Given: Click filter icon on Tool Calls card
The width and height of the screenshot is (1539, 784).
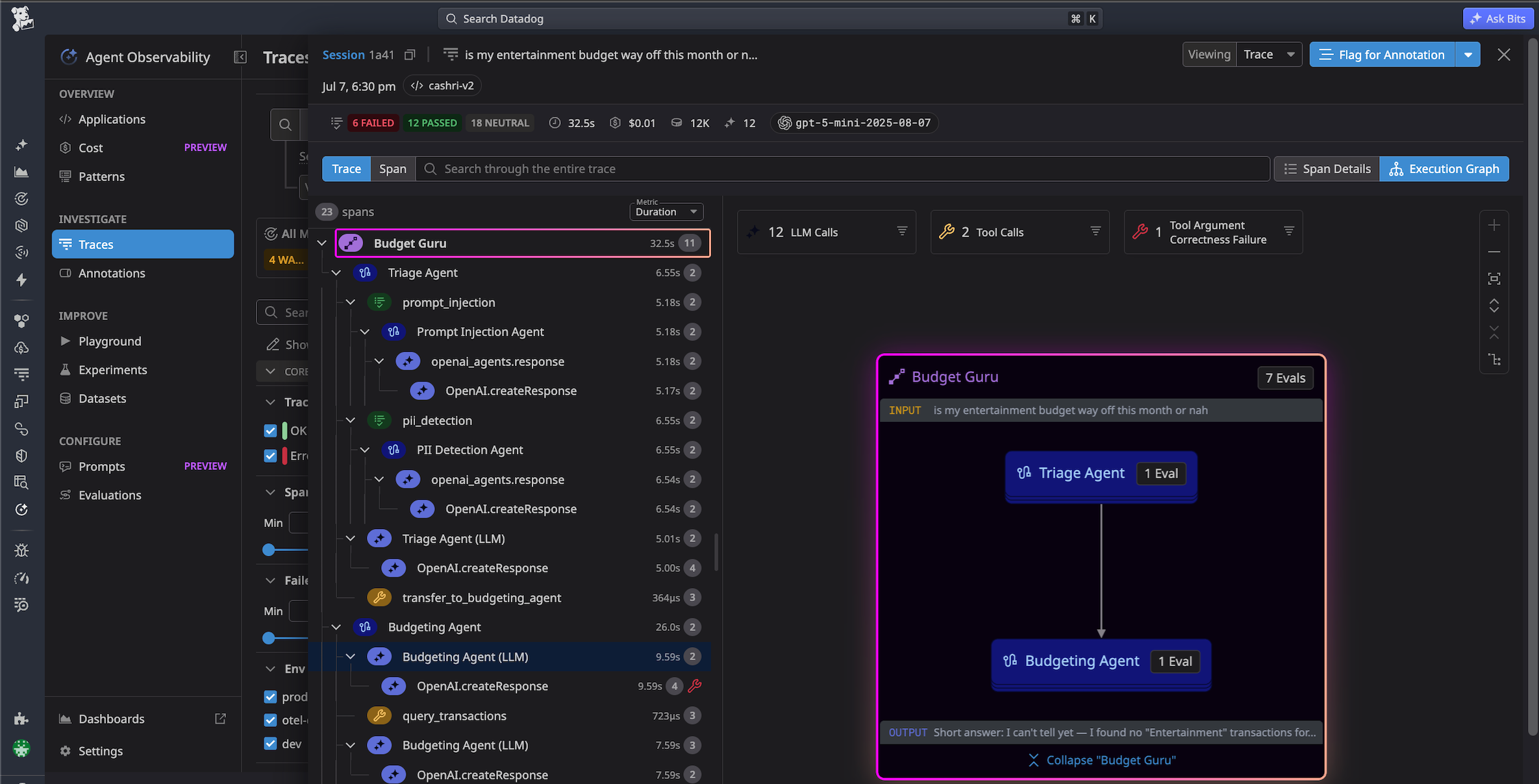Looking at the screenshot, I should click(x=1095, y=231).
